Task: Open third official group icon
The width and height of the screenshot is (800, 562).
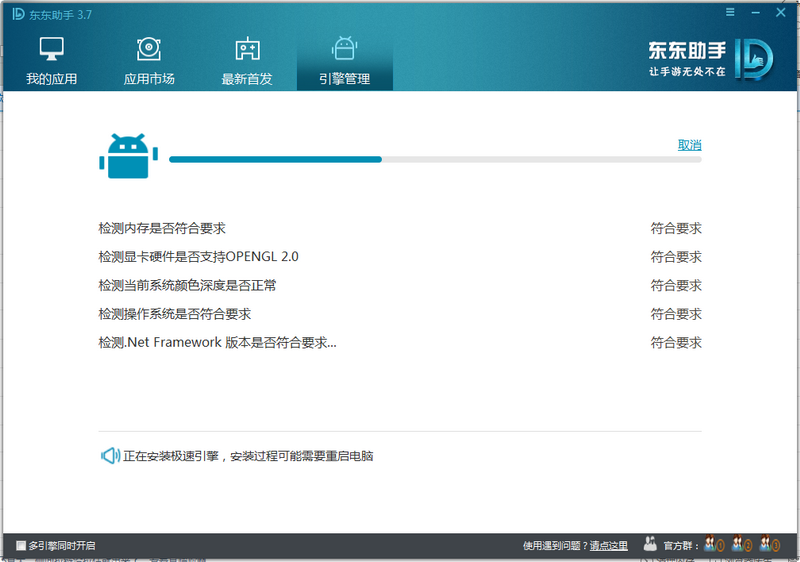Action: coord(769,544)
